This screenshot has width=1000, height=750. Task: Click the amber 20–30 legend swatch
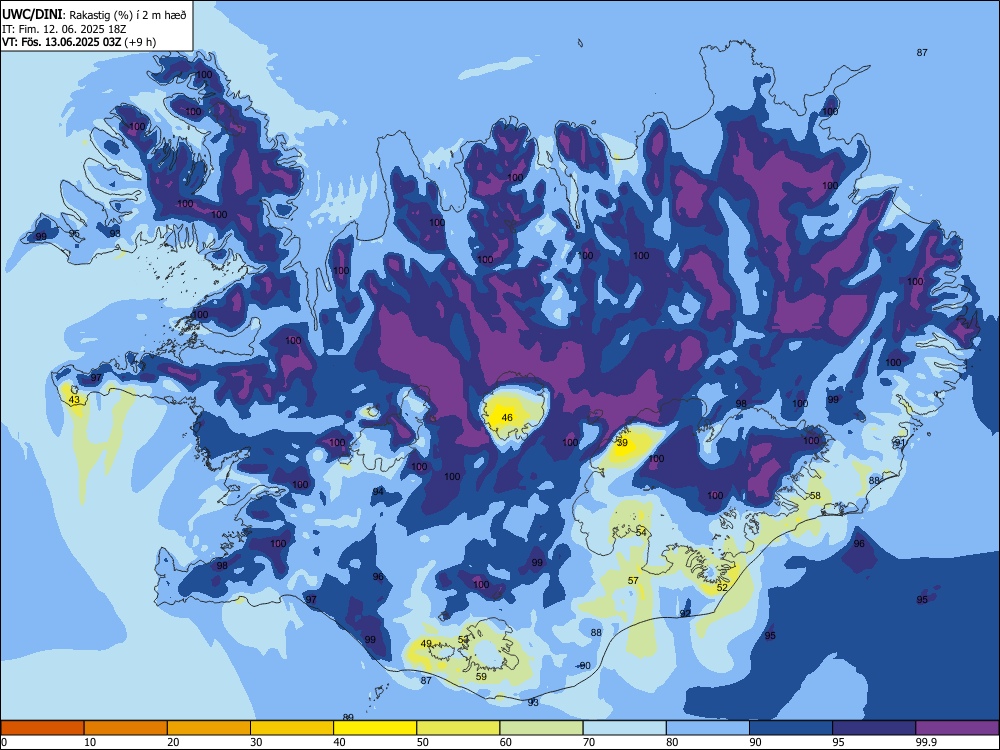point(209,728)
